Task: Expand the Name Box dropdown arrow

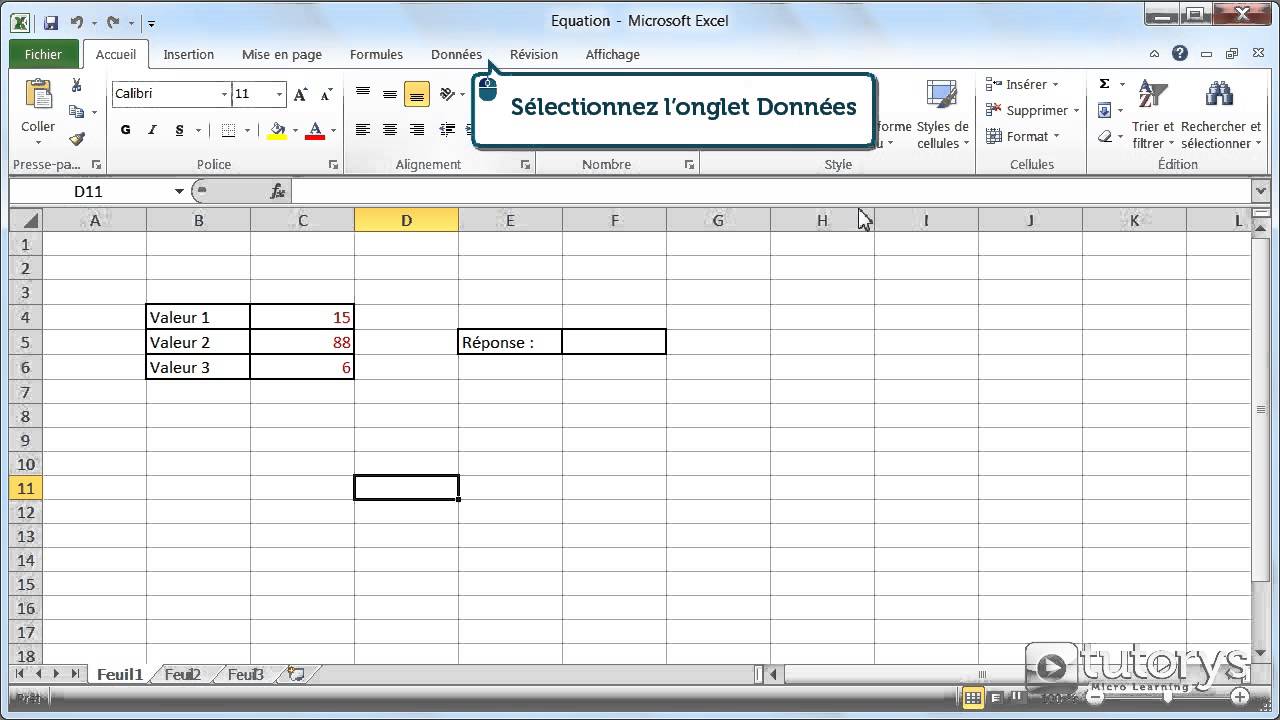Action: [179, 191]
